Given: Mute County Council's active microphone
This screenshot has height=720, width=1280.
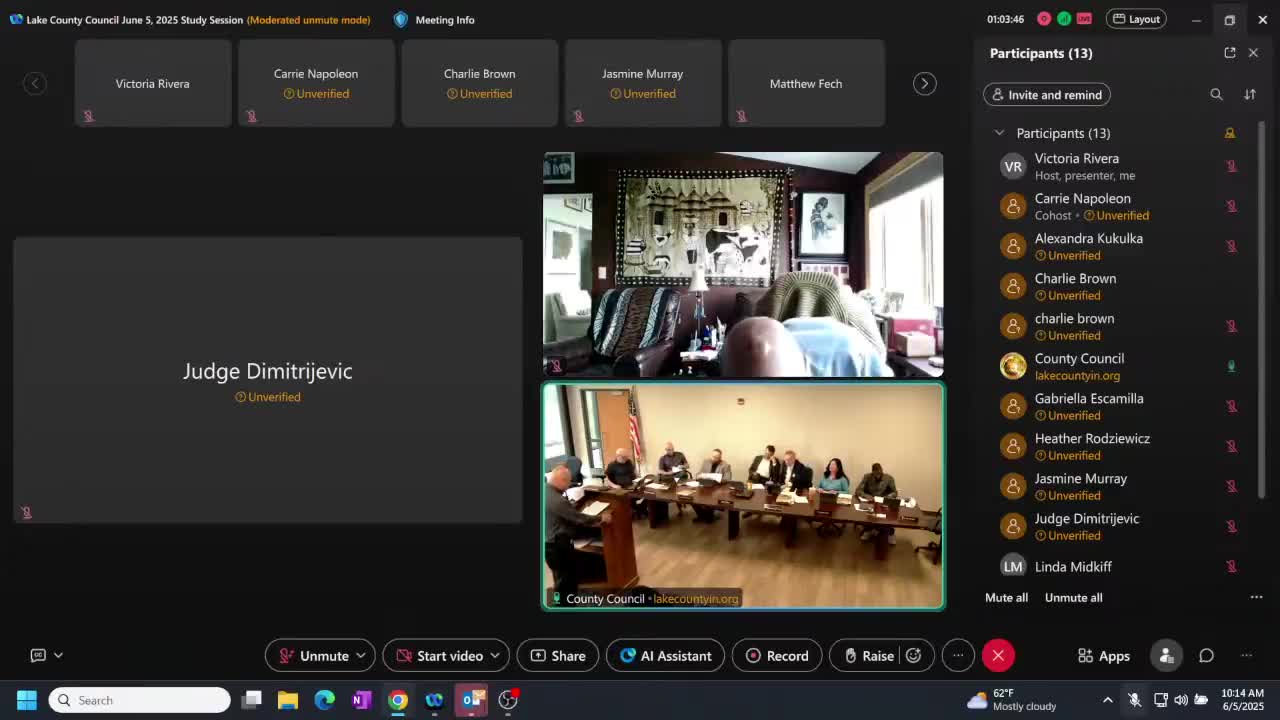Looking at the screenshot, I should tap(1231, 366).
